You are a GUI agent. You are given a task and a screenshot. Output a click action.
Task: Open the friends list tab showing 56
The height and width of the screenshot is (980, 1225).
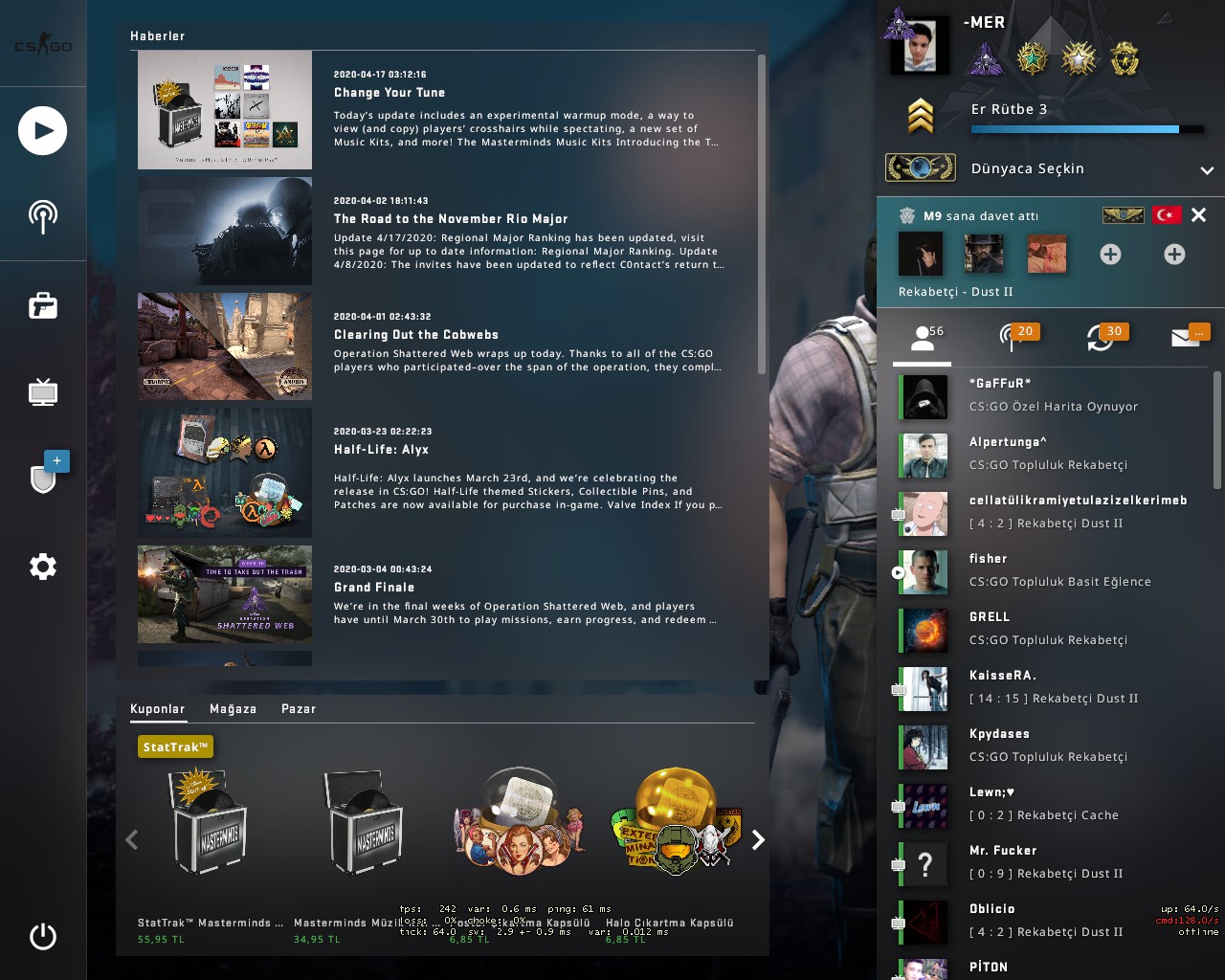pos(923,338)
